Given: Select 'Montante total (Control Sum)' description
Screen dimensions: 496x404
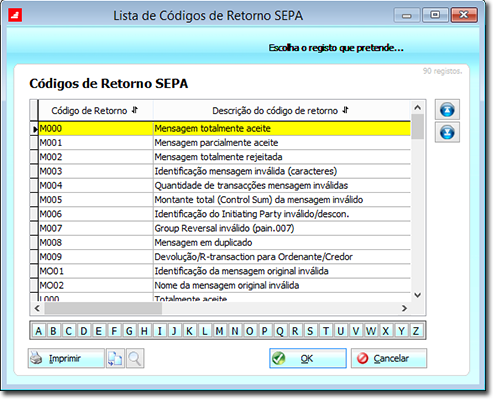Looking at the screenshot, I should pos(282,200).
